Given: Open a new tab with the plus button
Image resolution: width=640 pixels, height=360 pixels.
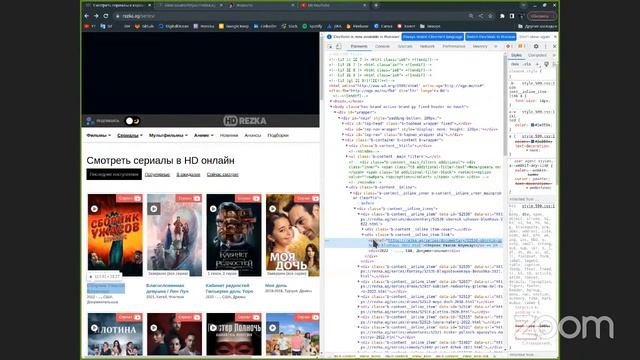Looking at the screenshot, I should [x=376, y=5].
